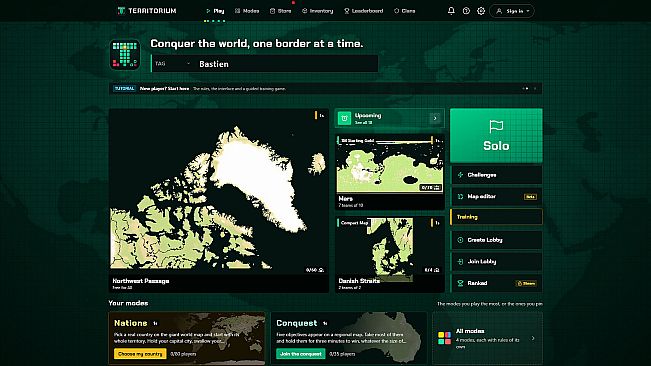The height and width of the screenshot is (366, 651).
Task: Start a Solo game
Action: coord(496,135)
